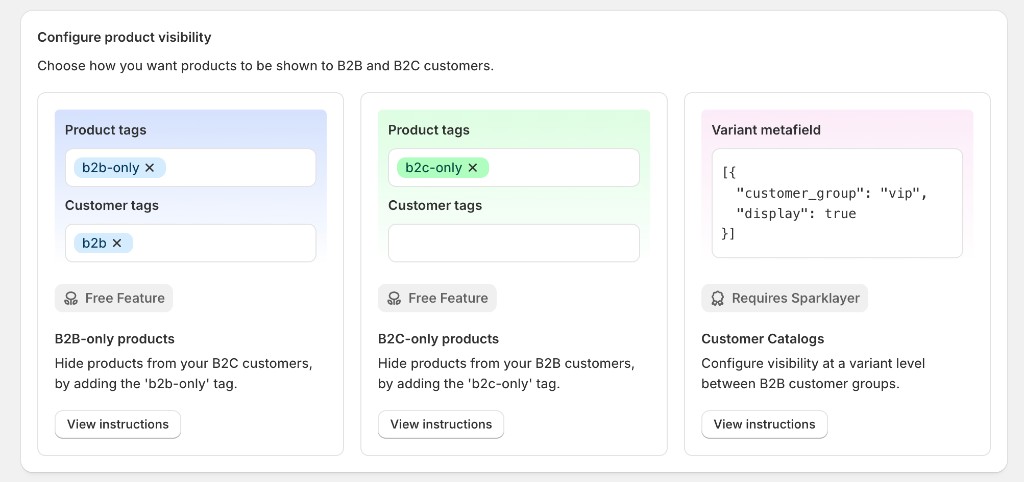
Task: Focus the Product tags field with b2b-only
Action: click(x=190, y=168)
